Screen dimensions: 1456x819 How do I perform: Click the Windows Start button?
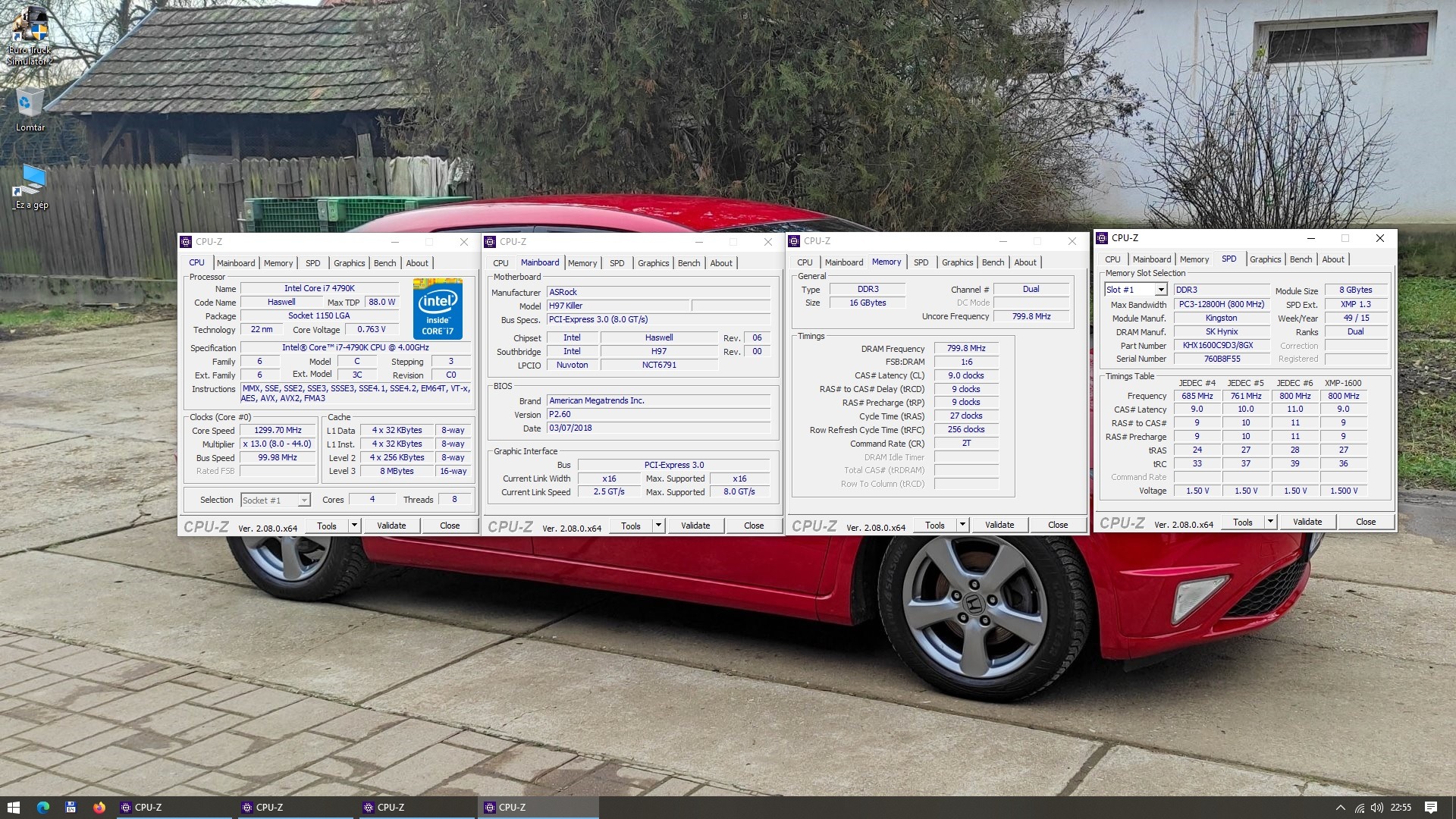[13, 808]
